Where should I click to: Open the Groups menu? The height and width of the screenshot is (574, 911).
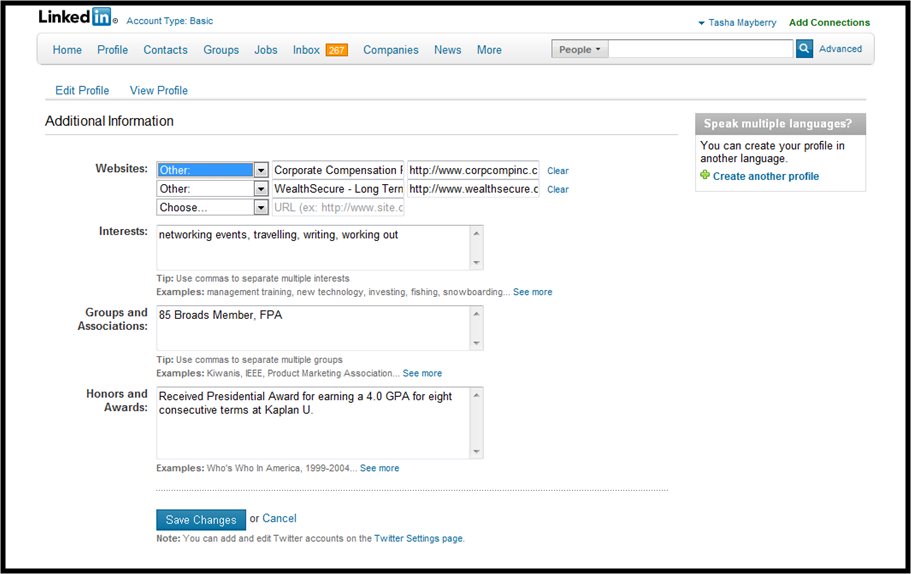221,50
